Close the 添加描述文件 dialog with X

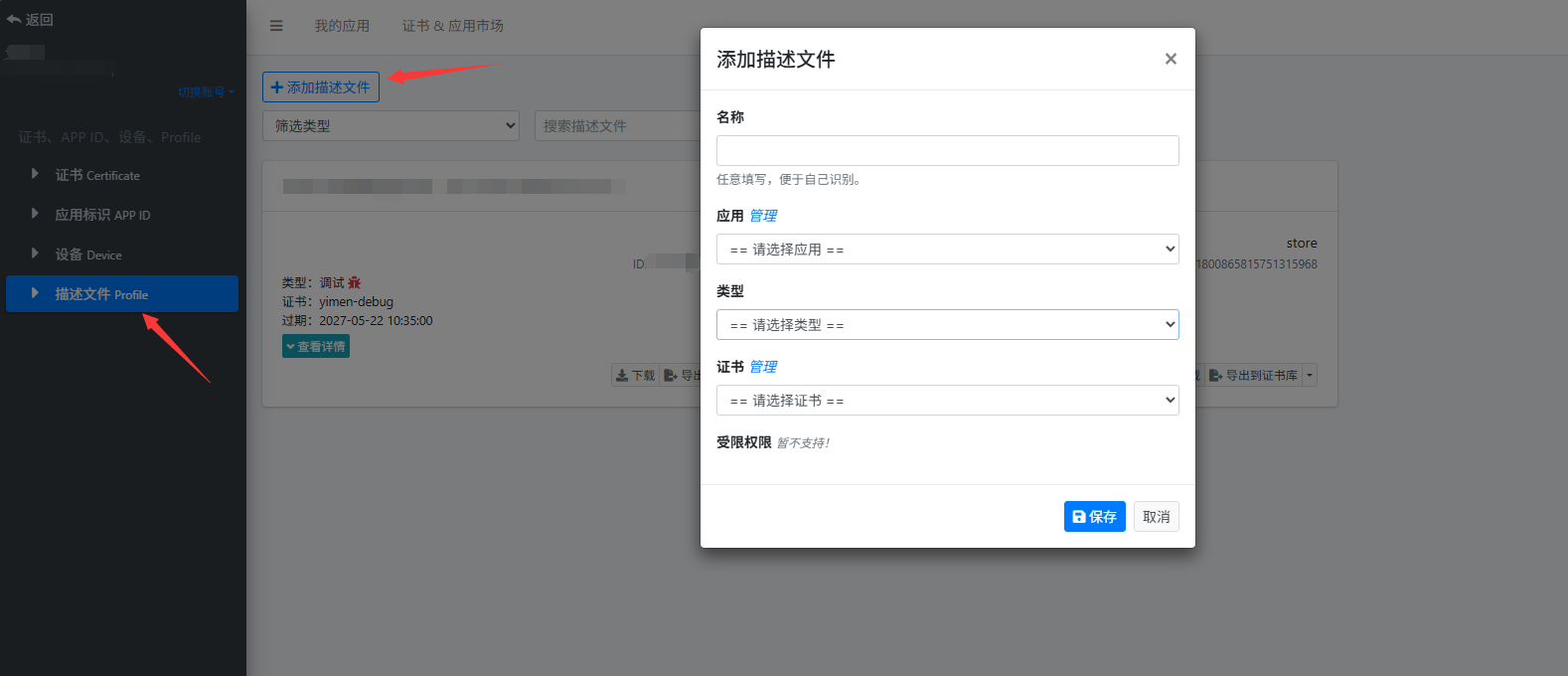1171,59
